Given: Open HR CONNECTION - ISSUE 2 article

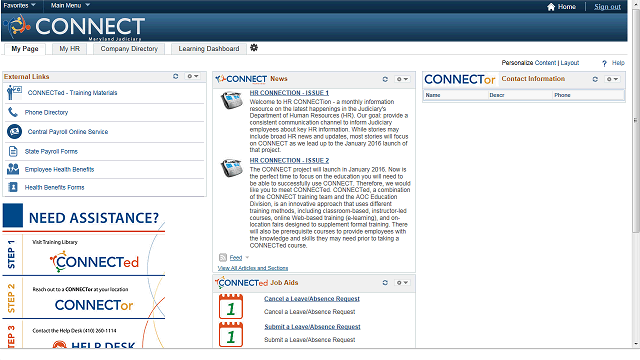Looking at the screenshot, I should [x=289, y=161].
